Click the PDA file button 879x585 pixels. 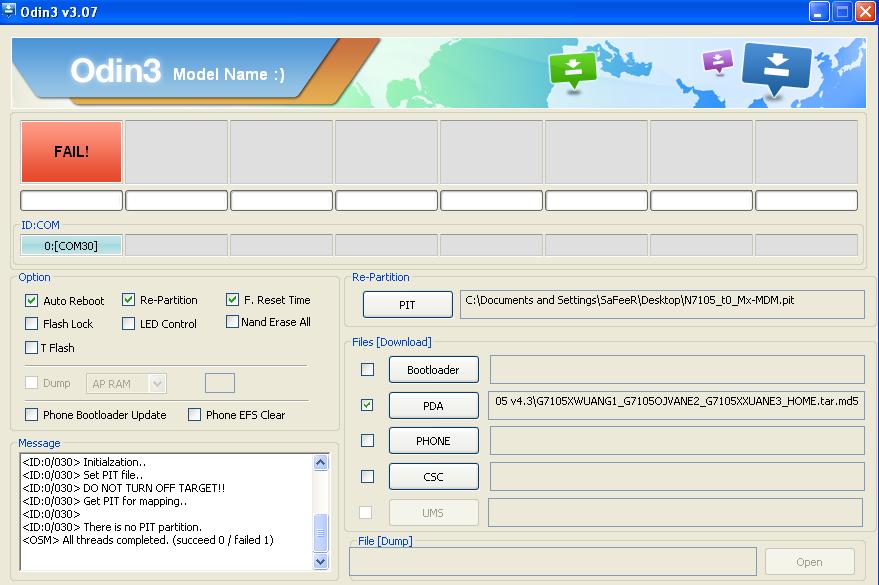pyautogui.click(x=433, y=406)
